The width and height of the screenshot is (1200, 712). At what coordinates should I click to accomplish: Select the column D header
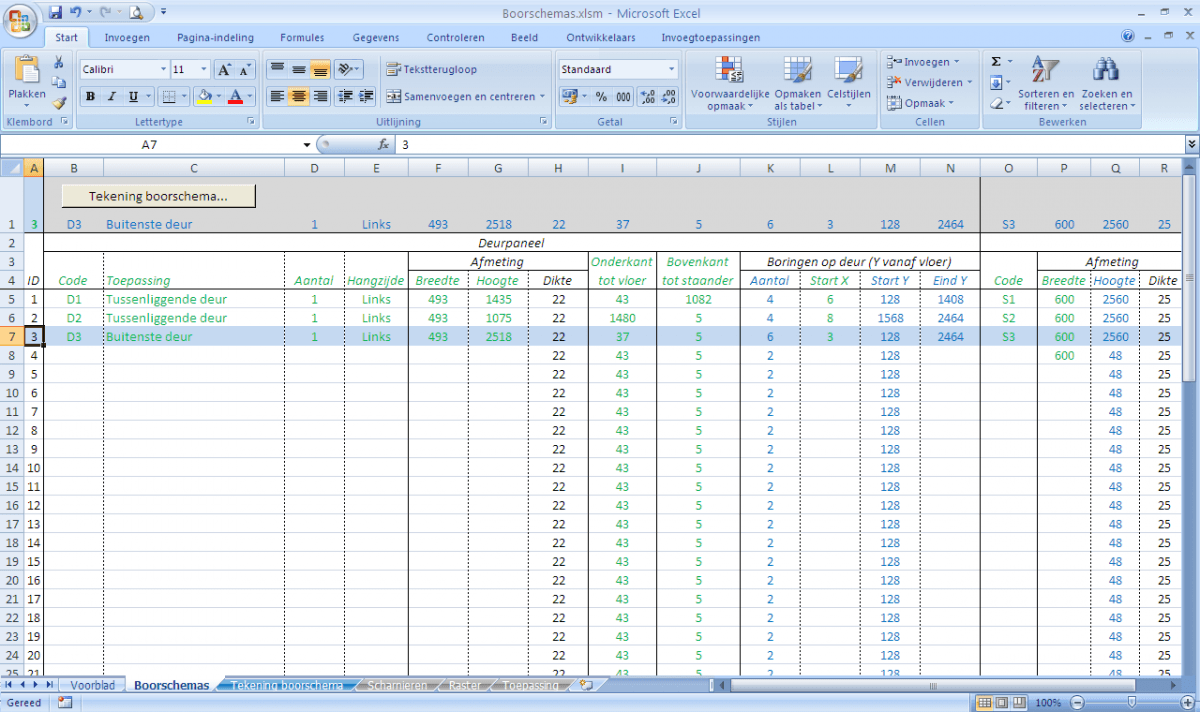(314, 168)
